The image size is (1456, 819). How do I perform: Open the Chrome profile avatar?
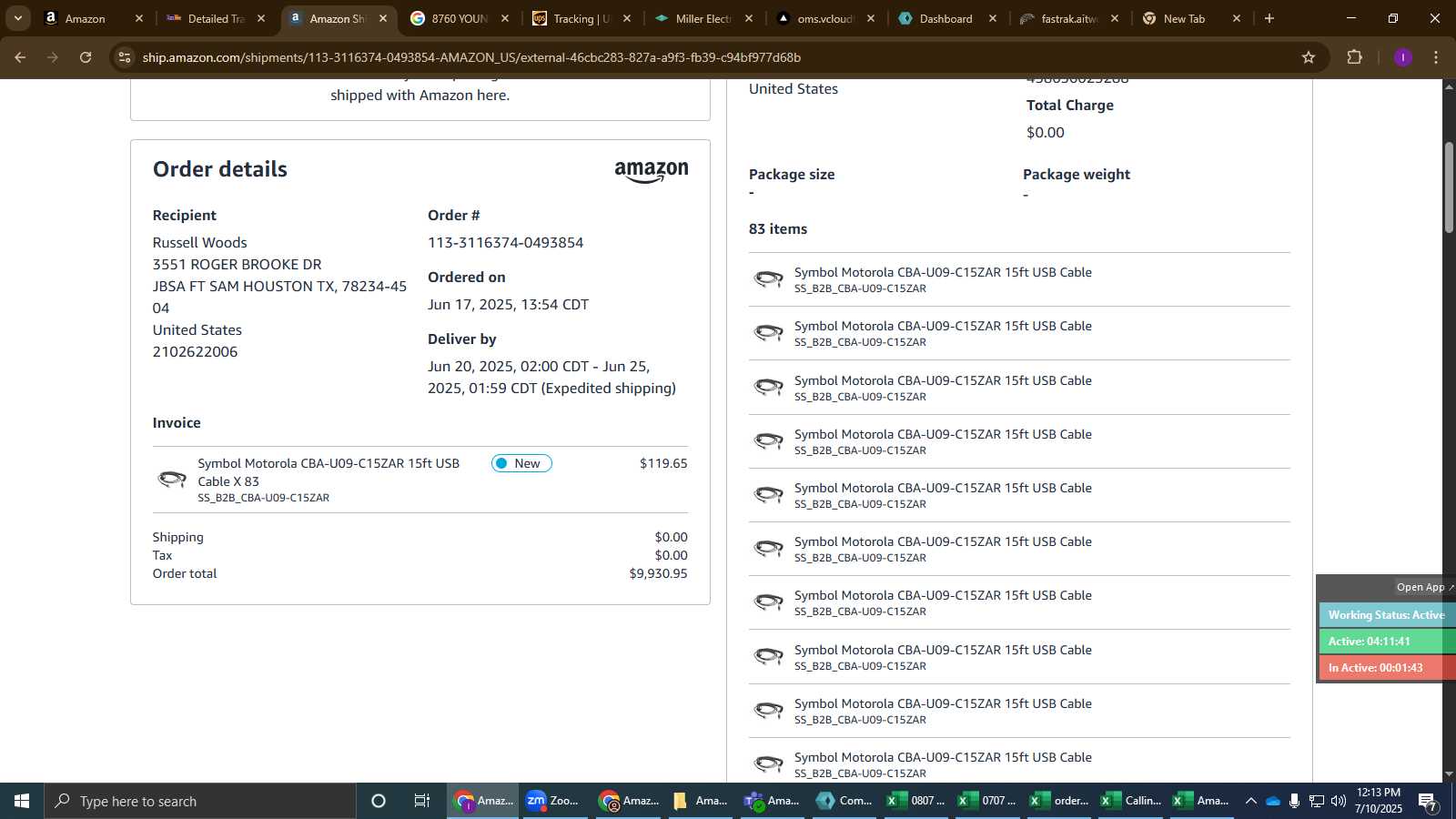tap(1403, 57)
